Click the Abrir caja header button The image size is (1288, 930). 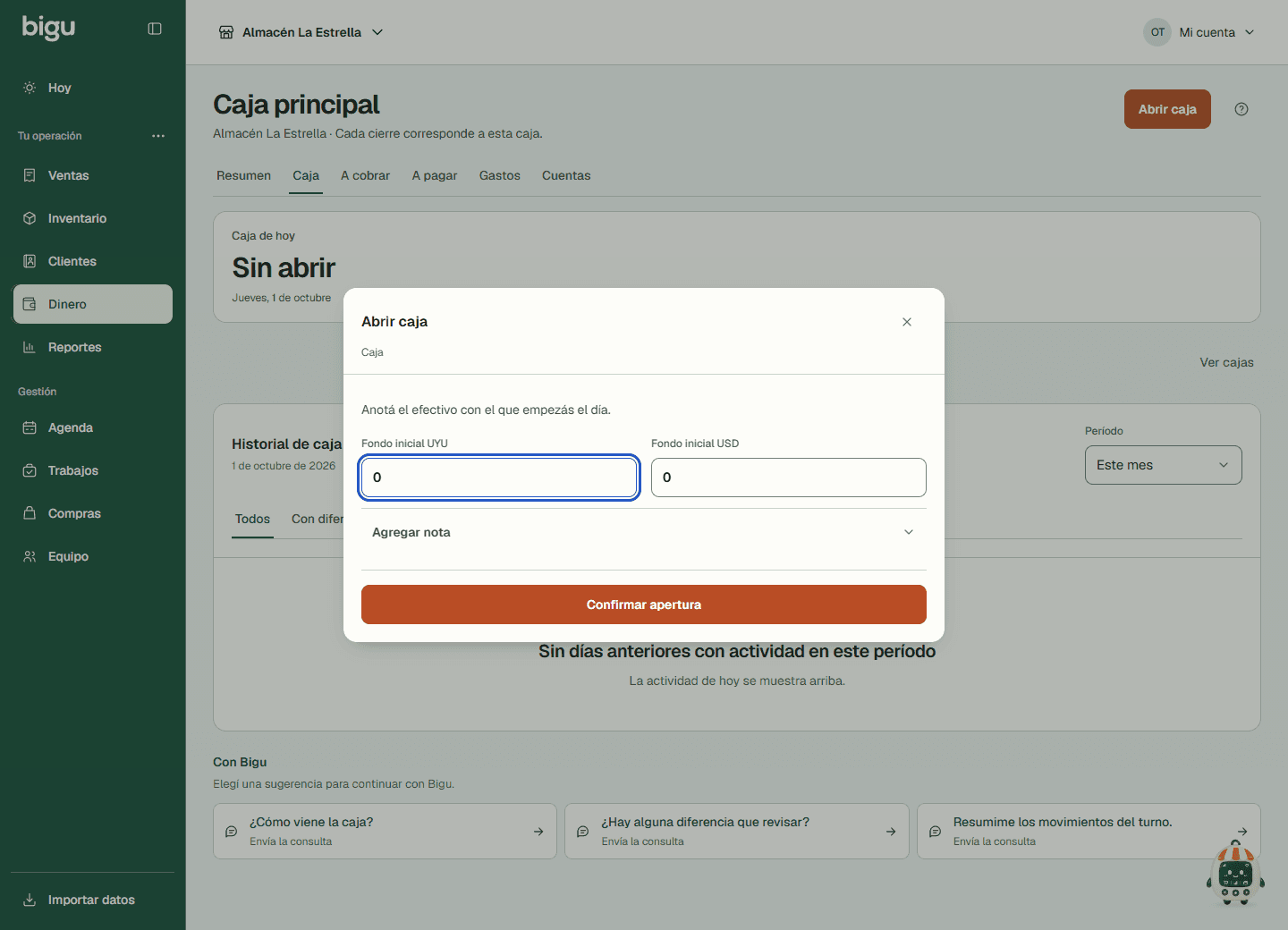tap(1167, 109)
